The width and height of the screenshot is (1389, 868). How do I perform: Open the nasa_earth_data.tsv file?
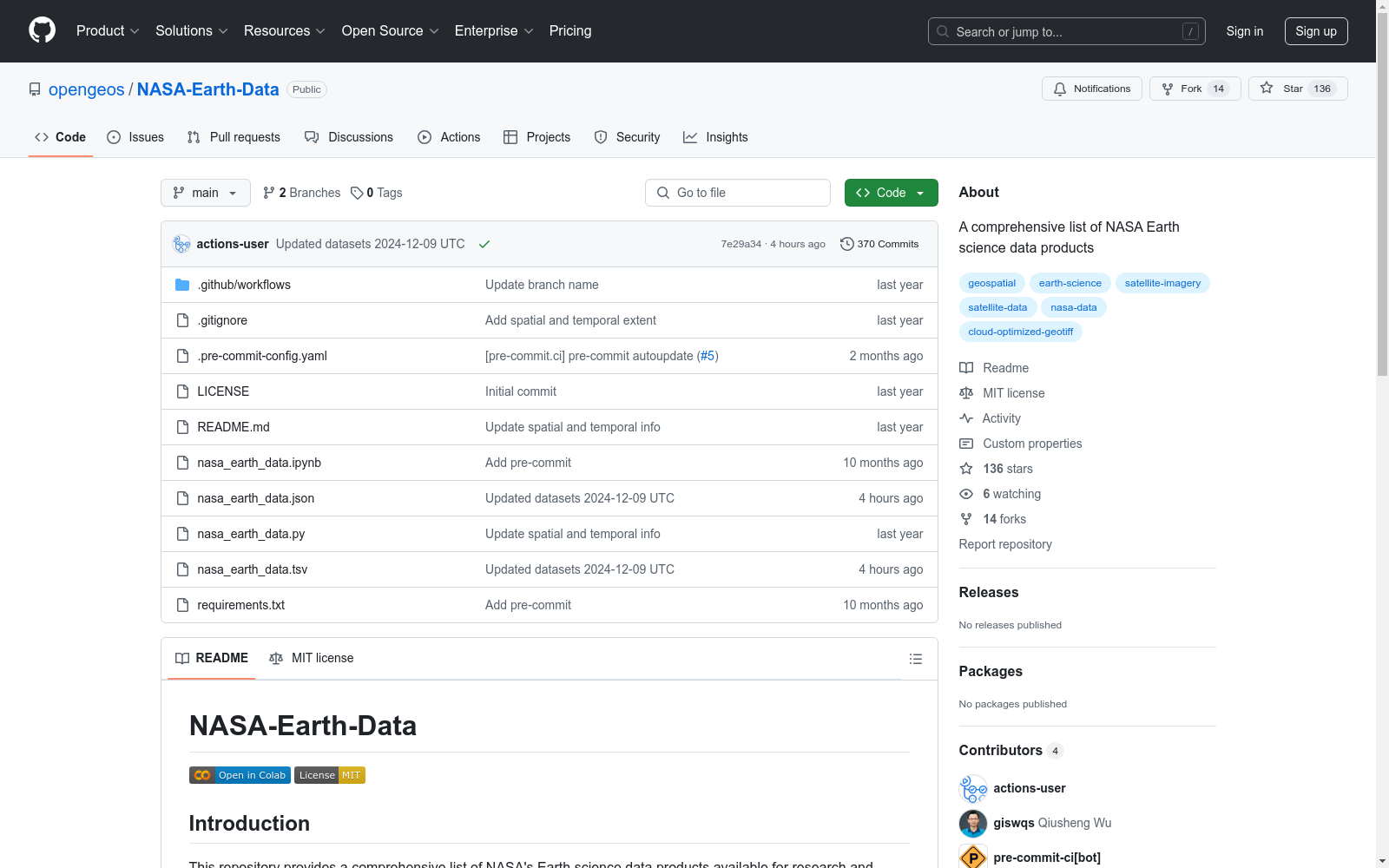253,569
